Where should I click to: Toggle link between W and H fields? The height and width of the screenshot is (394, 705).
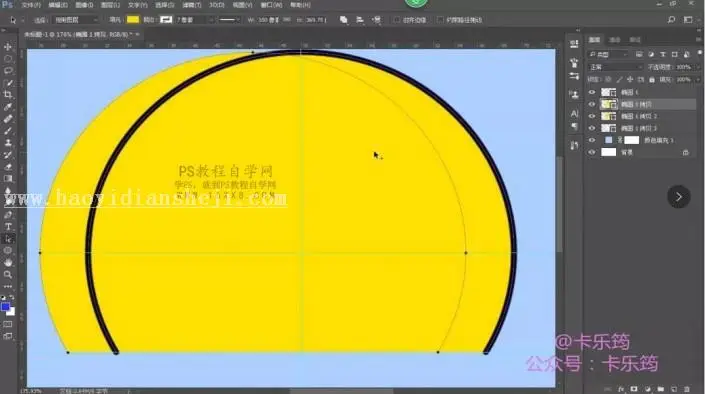[286, 20]
